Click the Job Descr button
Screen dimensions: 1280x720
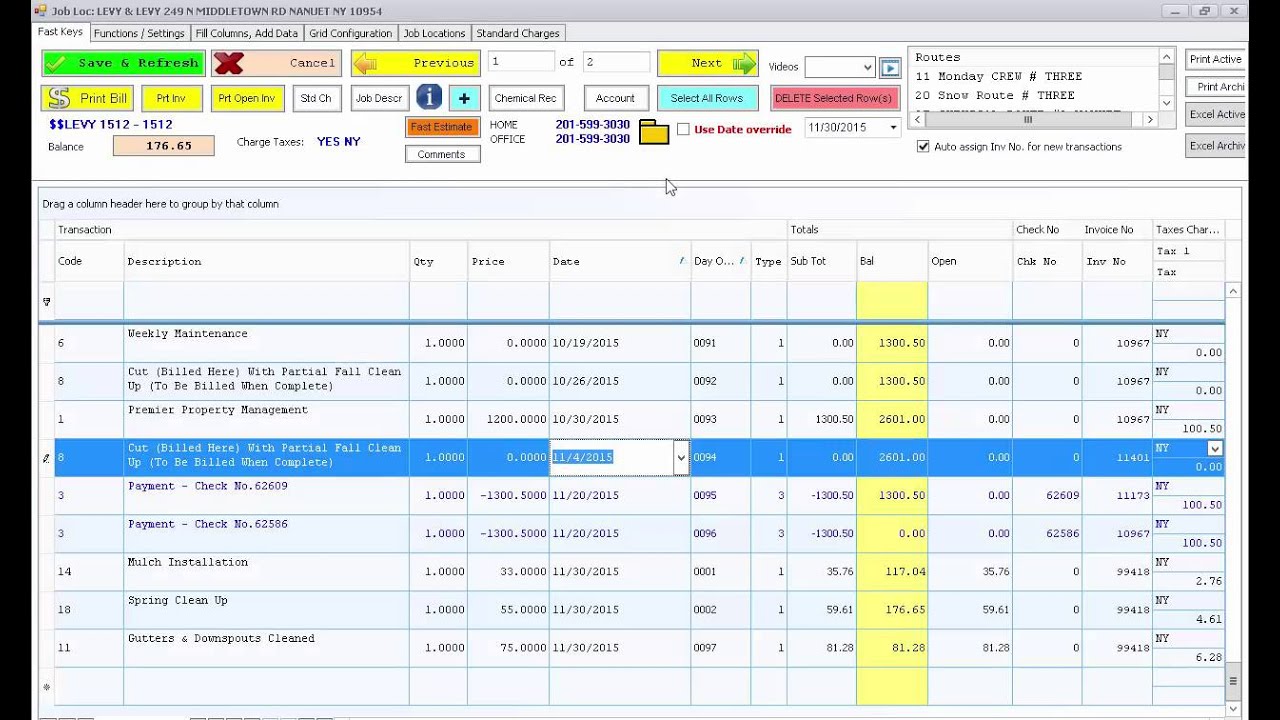click(x=379, y=98)
